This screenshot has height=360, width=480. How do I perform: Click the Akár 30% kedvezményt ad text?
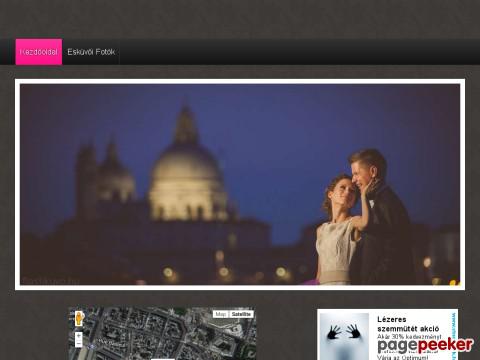click(x=409, y=337)
